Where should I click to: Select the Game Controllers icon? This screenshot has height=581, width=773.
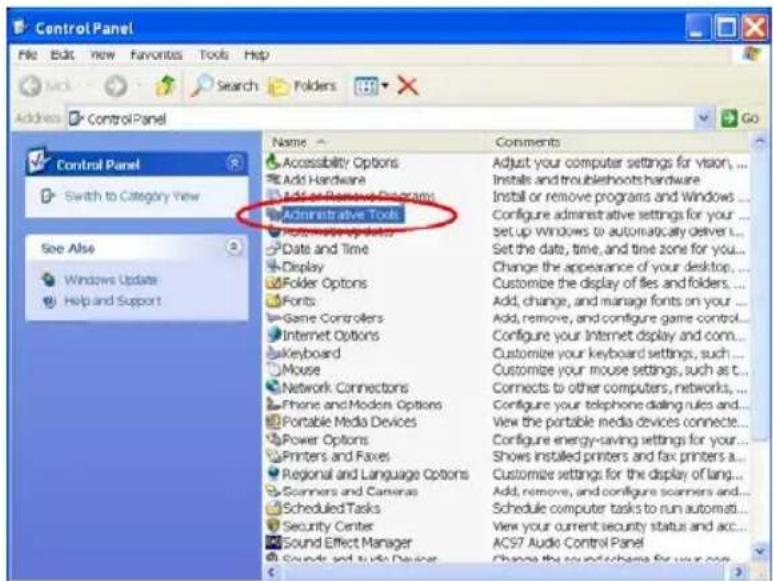[x=273, y=318]
